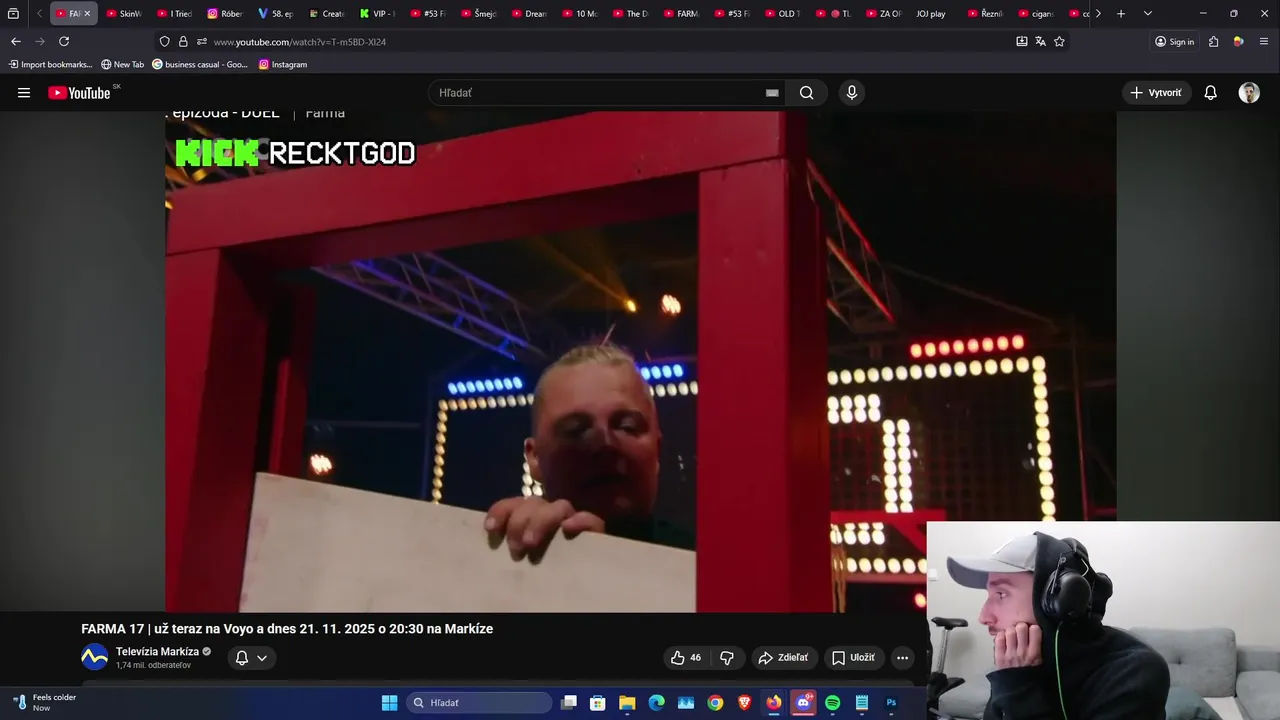Screen dimensions: 1280x720
Task: Open Brave browser from taskbar
Action: click(x=744, y=703)
